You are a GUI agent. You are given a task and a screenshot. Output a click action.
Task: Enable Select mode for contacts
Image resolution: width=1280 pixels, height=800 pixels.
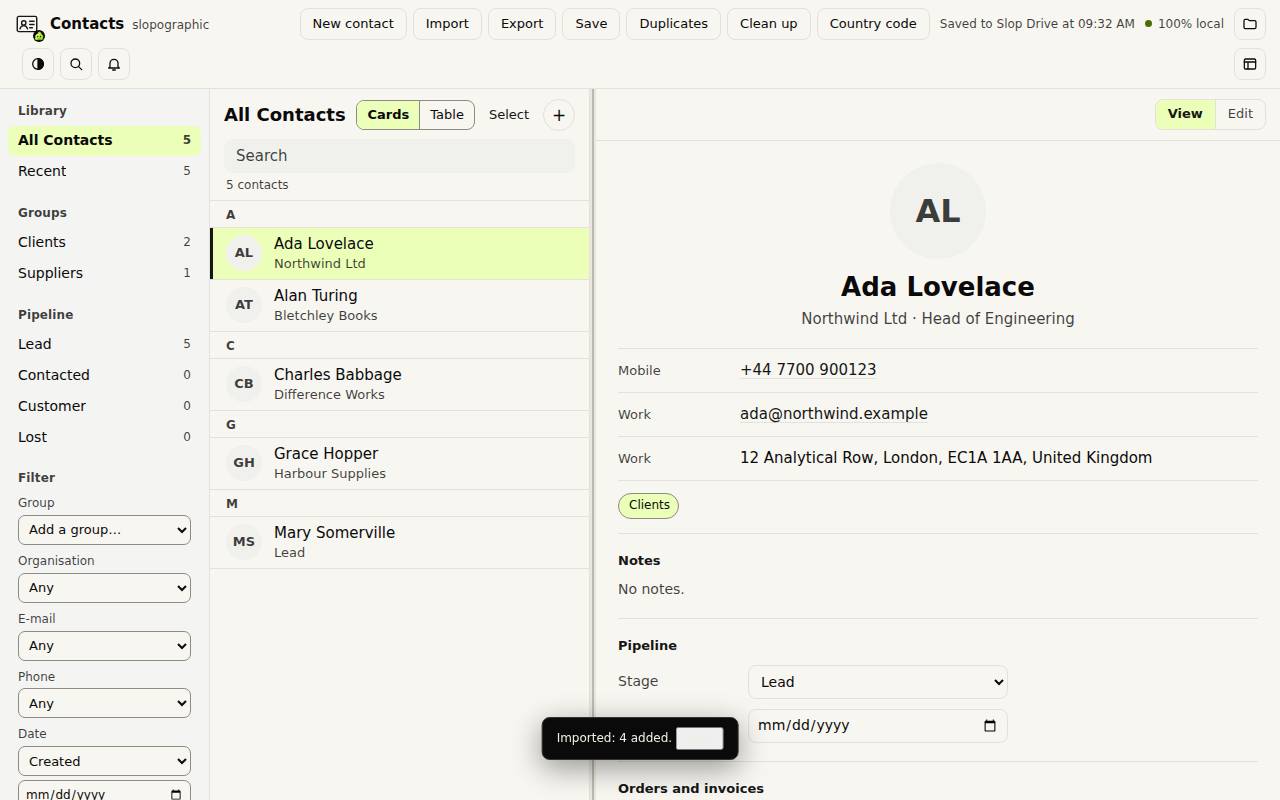click(509, 115)
